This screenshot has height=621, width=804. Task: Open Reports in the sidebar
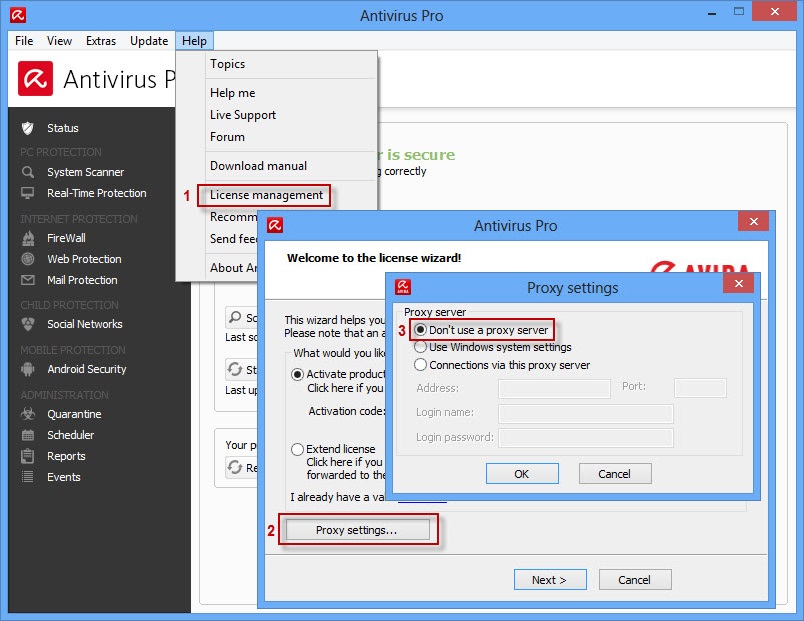pos(66,456)
